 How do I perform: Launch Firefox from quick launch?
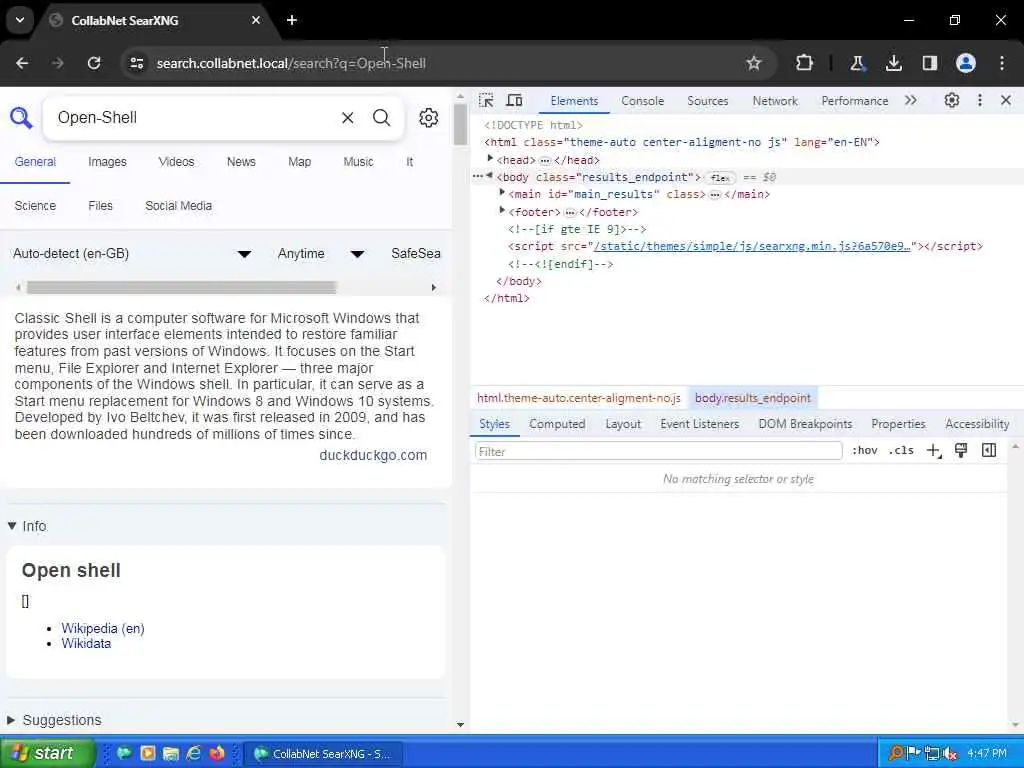click(x=217, y=753)
